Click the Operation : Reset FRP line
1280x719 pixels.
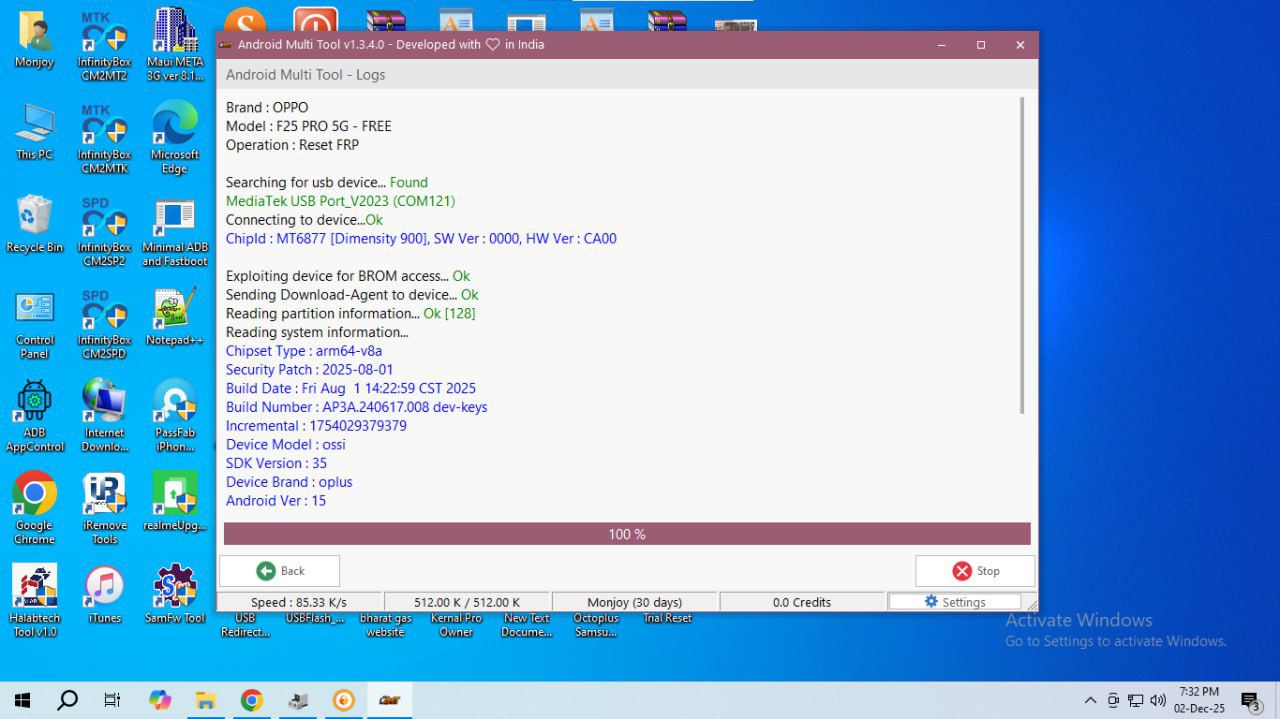[x=292, y=145]
